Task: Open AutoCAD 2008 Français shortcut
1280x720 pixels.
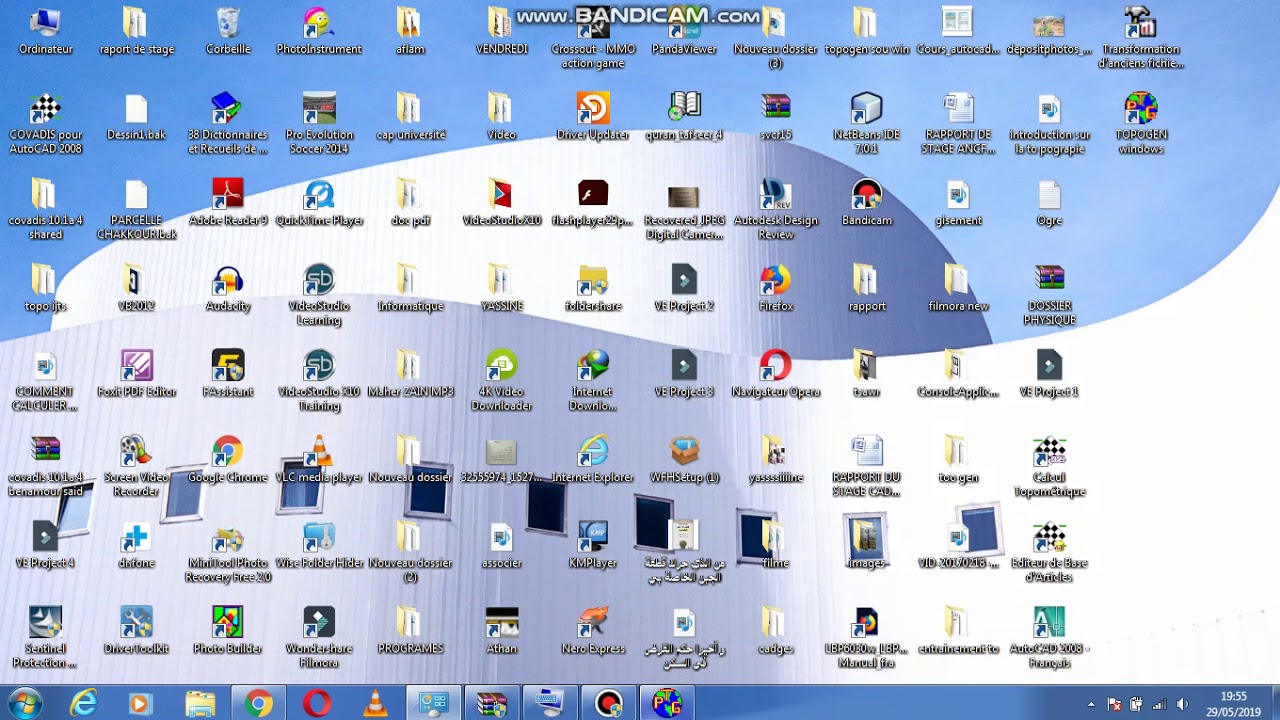Action: (x=1049, y=637)
